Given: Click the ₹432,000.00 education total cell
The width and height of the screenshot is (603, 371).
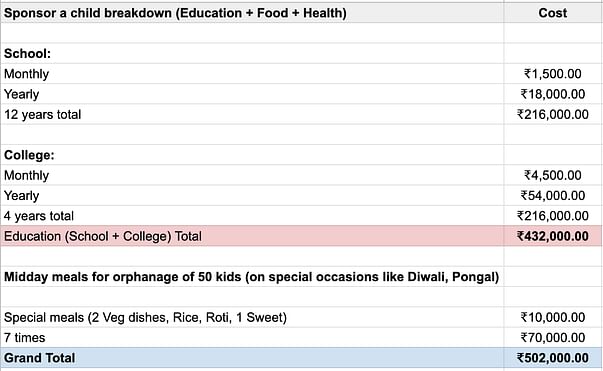Looking at the screenshot, I should click(553, 236).
